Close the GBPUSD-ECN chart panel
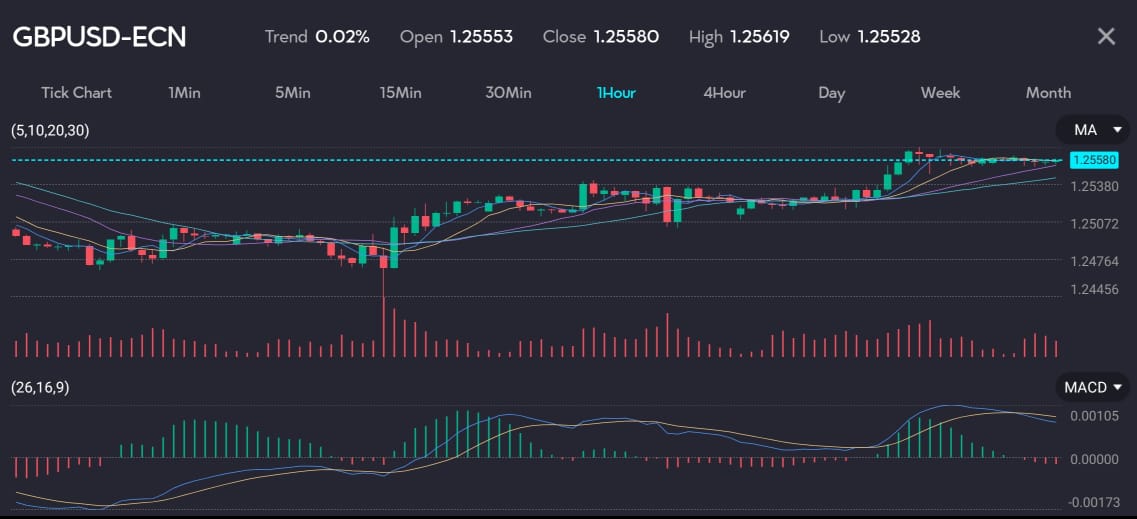Image resolution: width=1137 pixels, height=519 pixels. click(x=1105, y=37)
